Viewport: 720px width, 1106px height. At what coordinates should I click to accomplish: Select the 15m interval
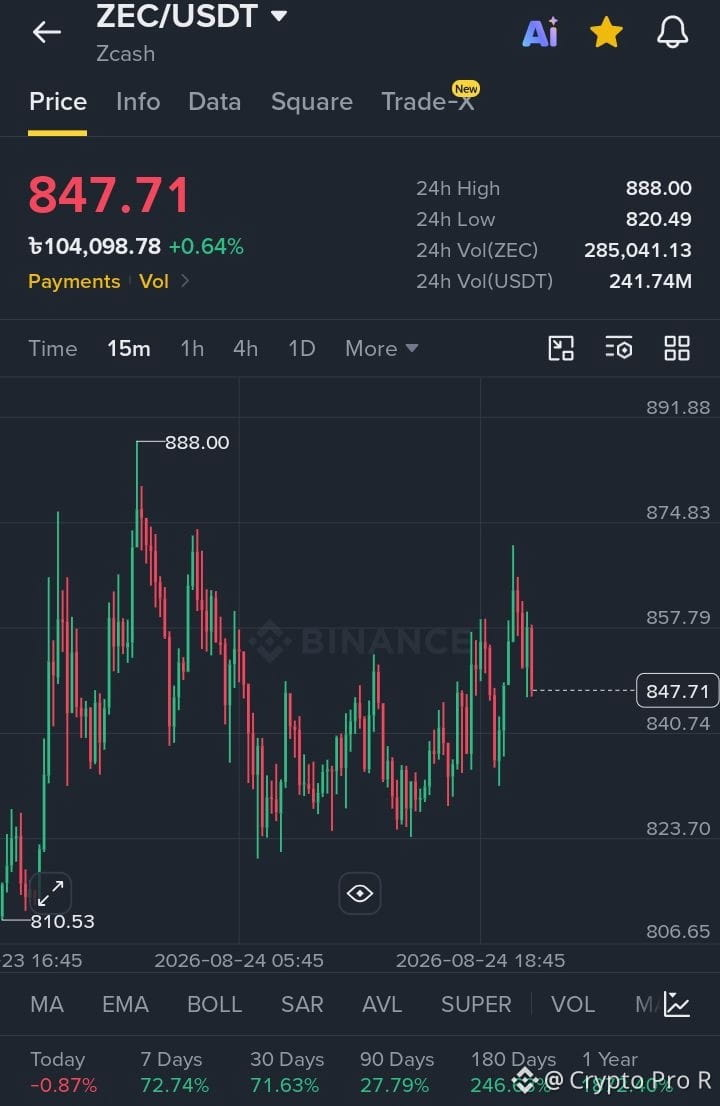pyautogui.click(x=128, y=348)
